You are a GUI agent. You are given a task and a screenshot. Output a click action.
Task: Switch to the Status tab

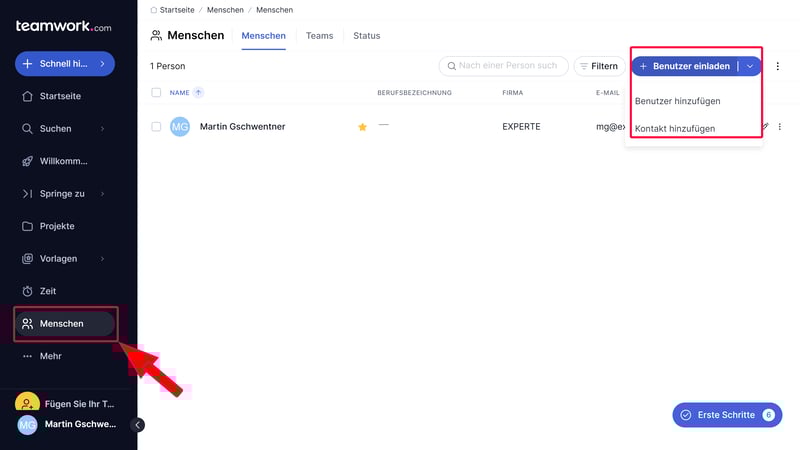click(x=366, y=36)
